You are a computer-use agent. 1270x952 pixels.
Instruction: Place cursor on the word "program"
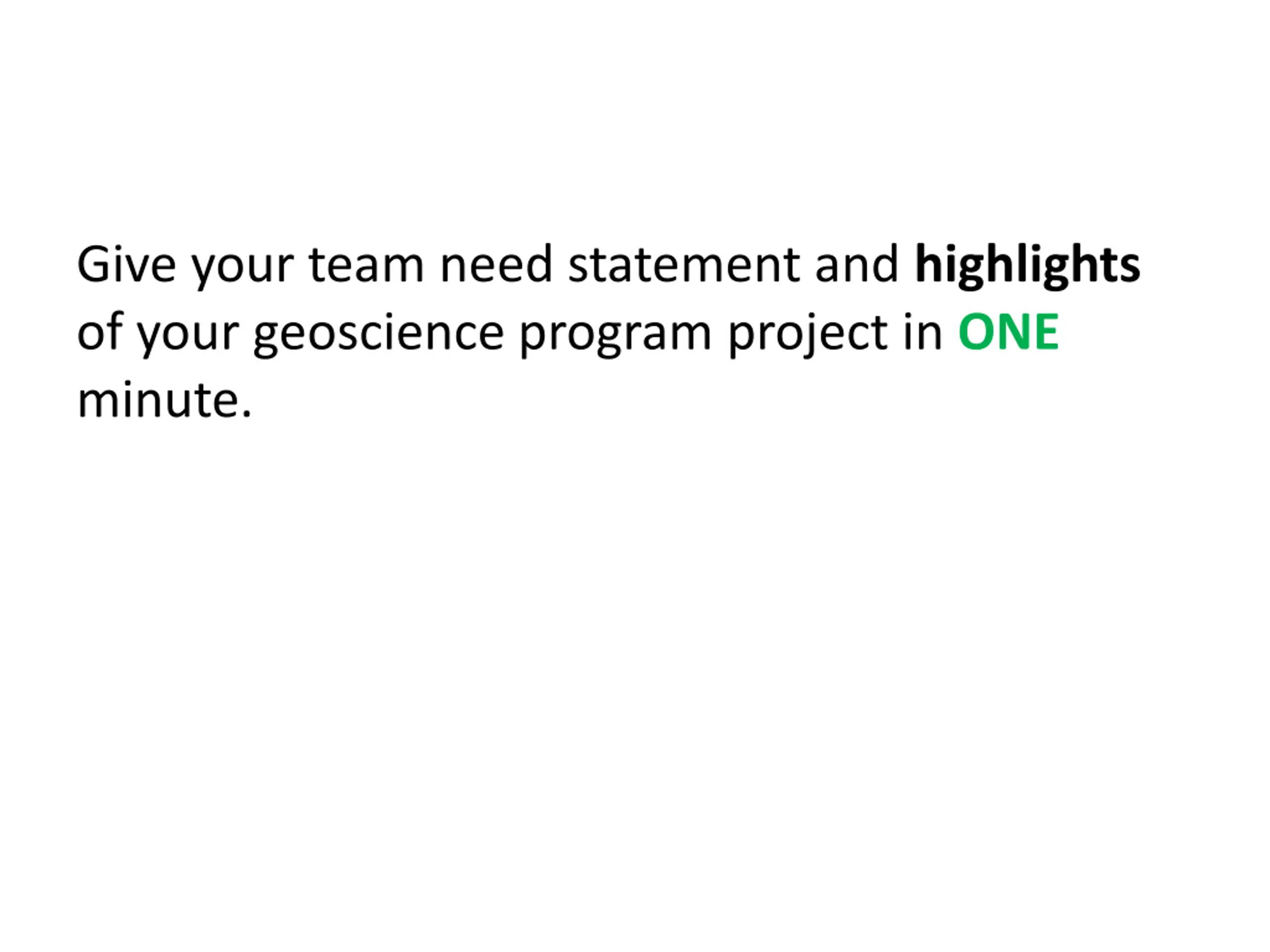pos(616,332)
